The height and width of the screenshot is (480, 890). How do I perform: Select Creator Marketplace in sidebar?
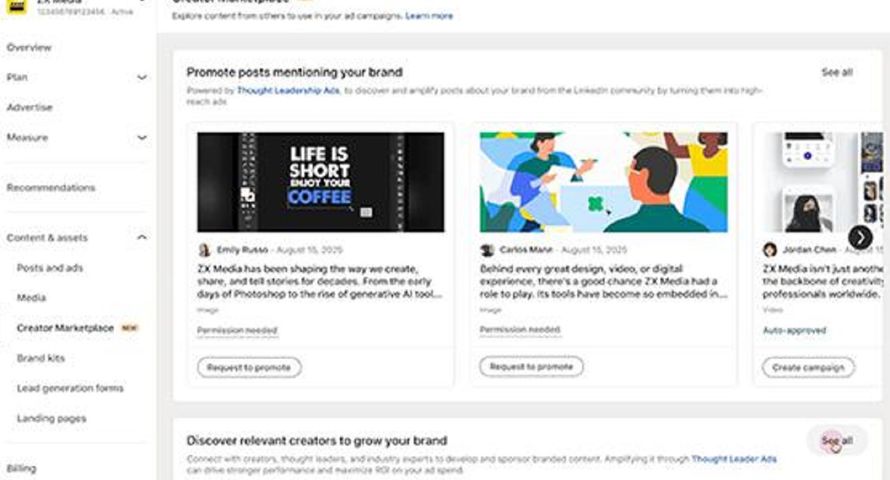pyautogui.click(x=65, y=328)
